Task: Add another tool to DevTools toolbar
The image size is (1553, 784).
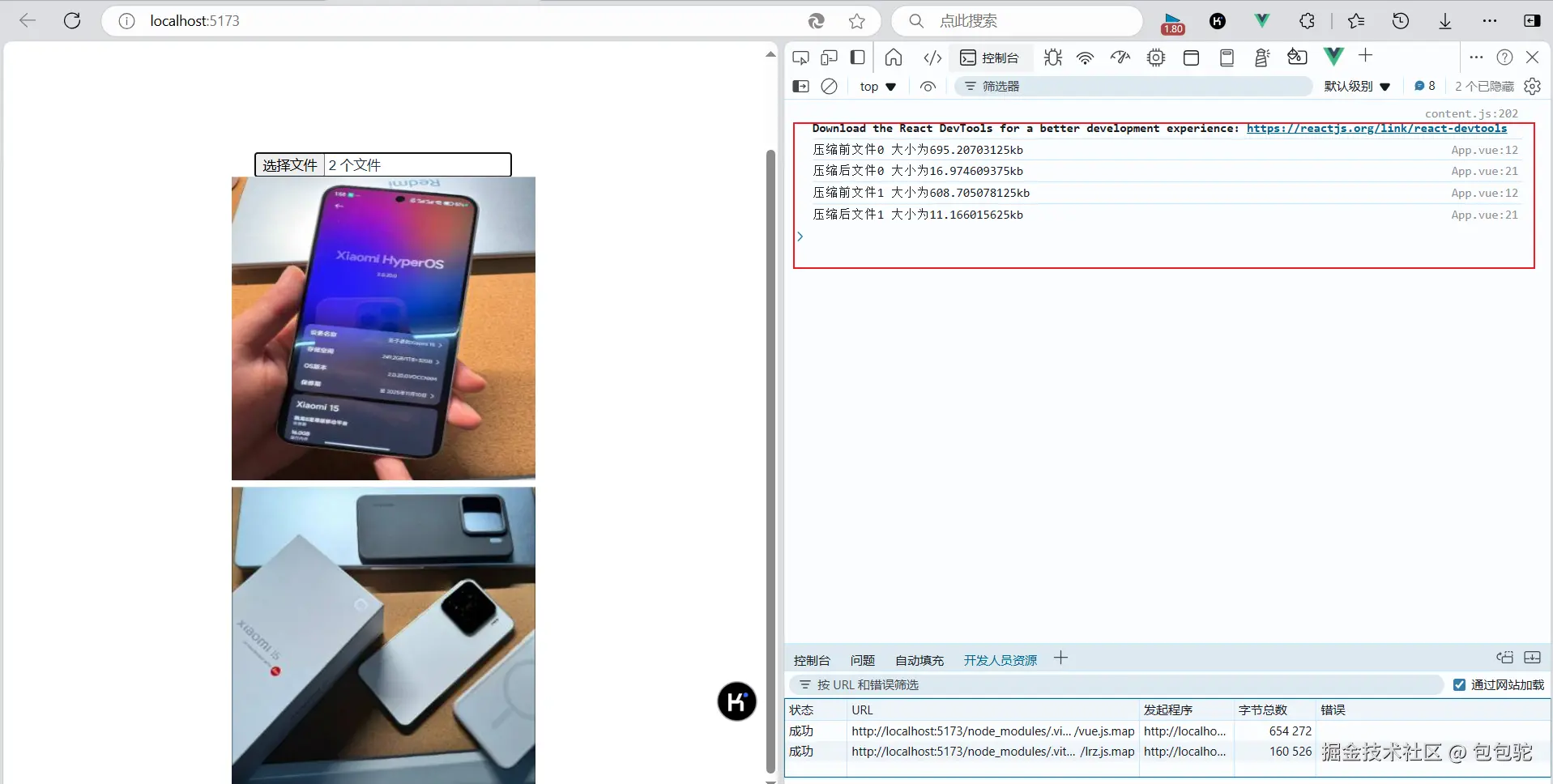Action: (x=1366, y=55)
